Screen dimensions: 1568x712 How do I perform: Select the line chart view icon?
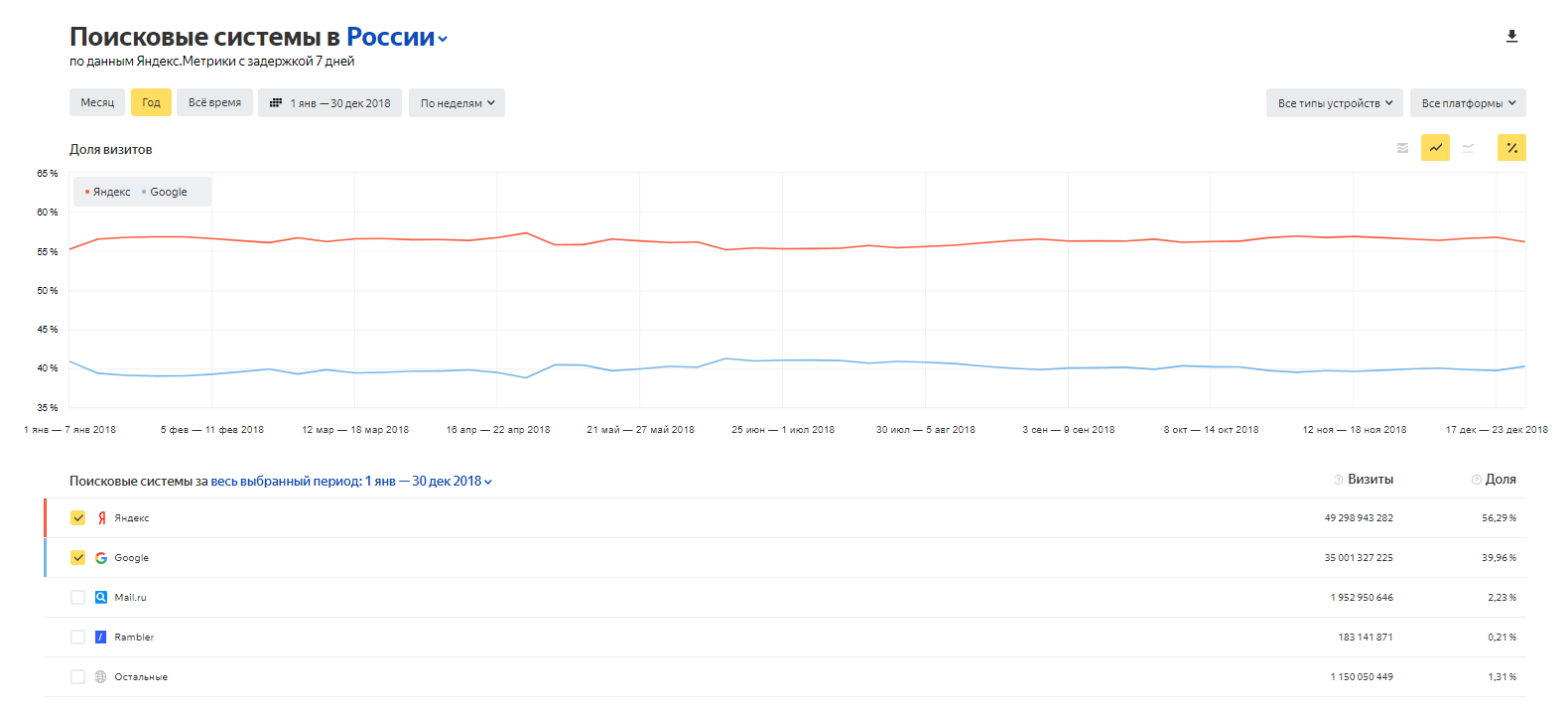(1435, 148)
